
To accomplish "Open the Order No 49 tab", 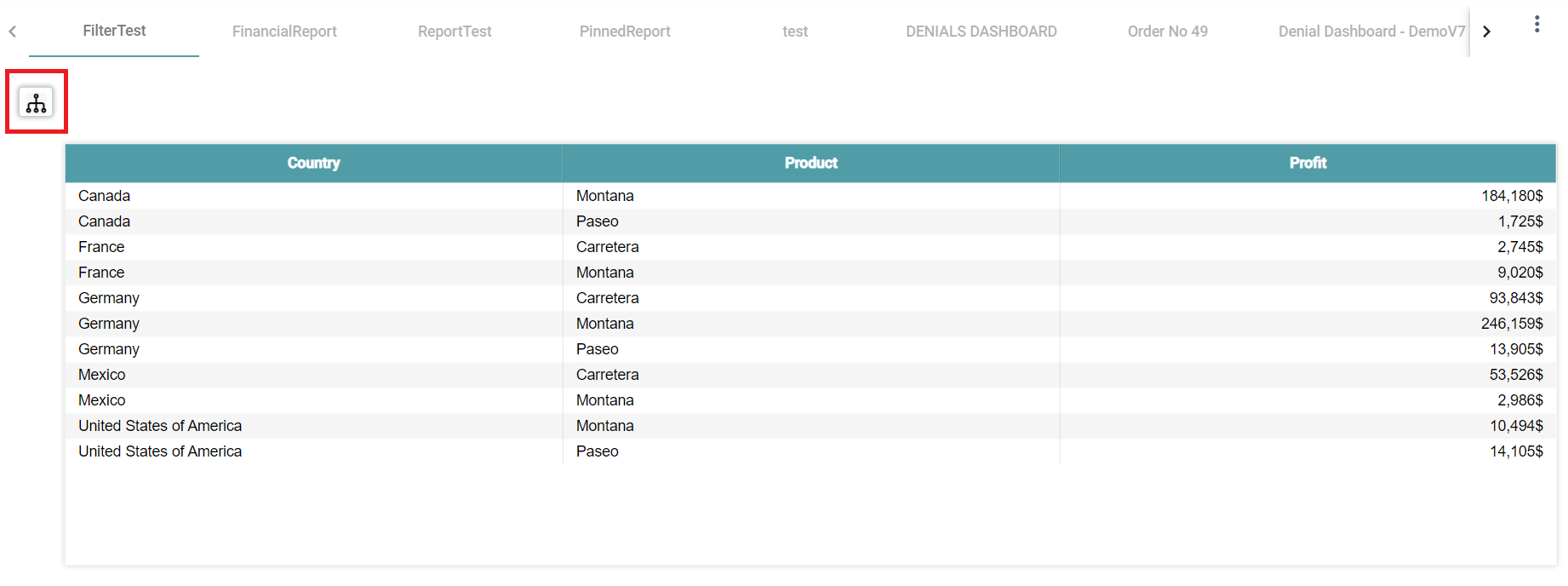I will 1167,32.
